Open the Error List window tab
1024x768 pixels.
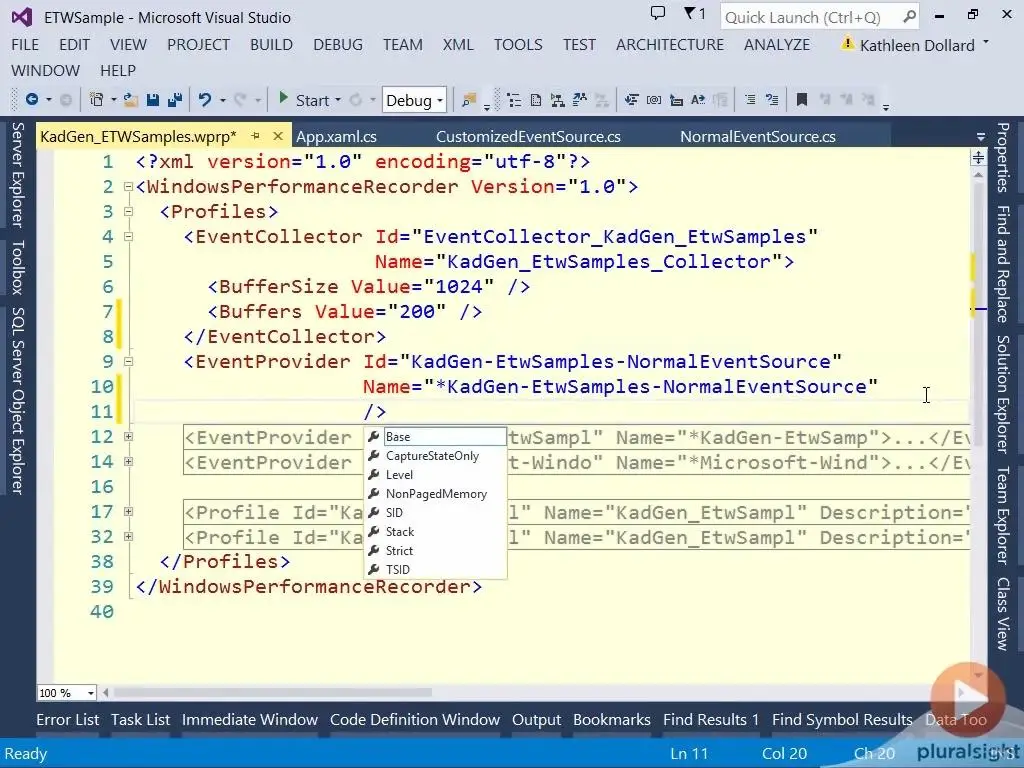(68, 720)
